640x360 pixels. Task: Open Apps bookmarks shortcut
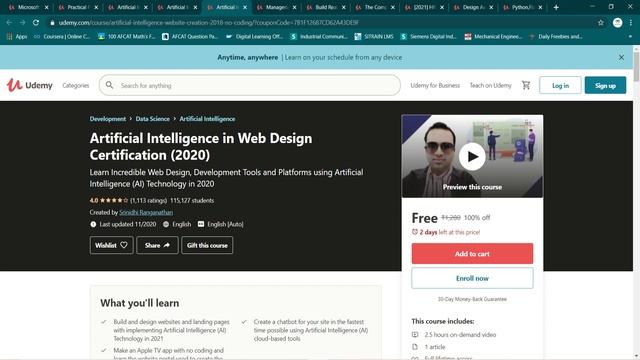click(17, 37)
